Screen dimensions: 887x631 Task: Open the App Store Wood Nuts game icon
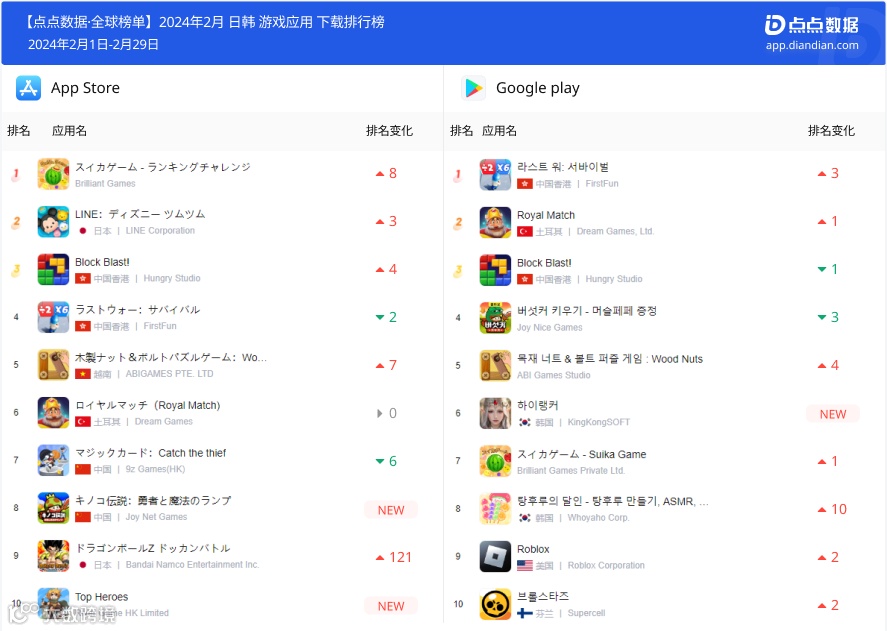tap(53, 365)
